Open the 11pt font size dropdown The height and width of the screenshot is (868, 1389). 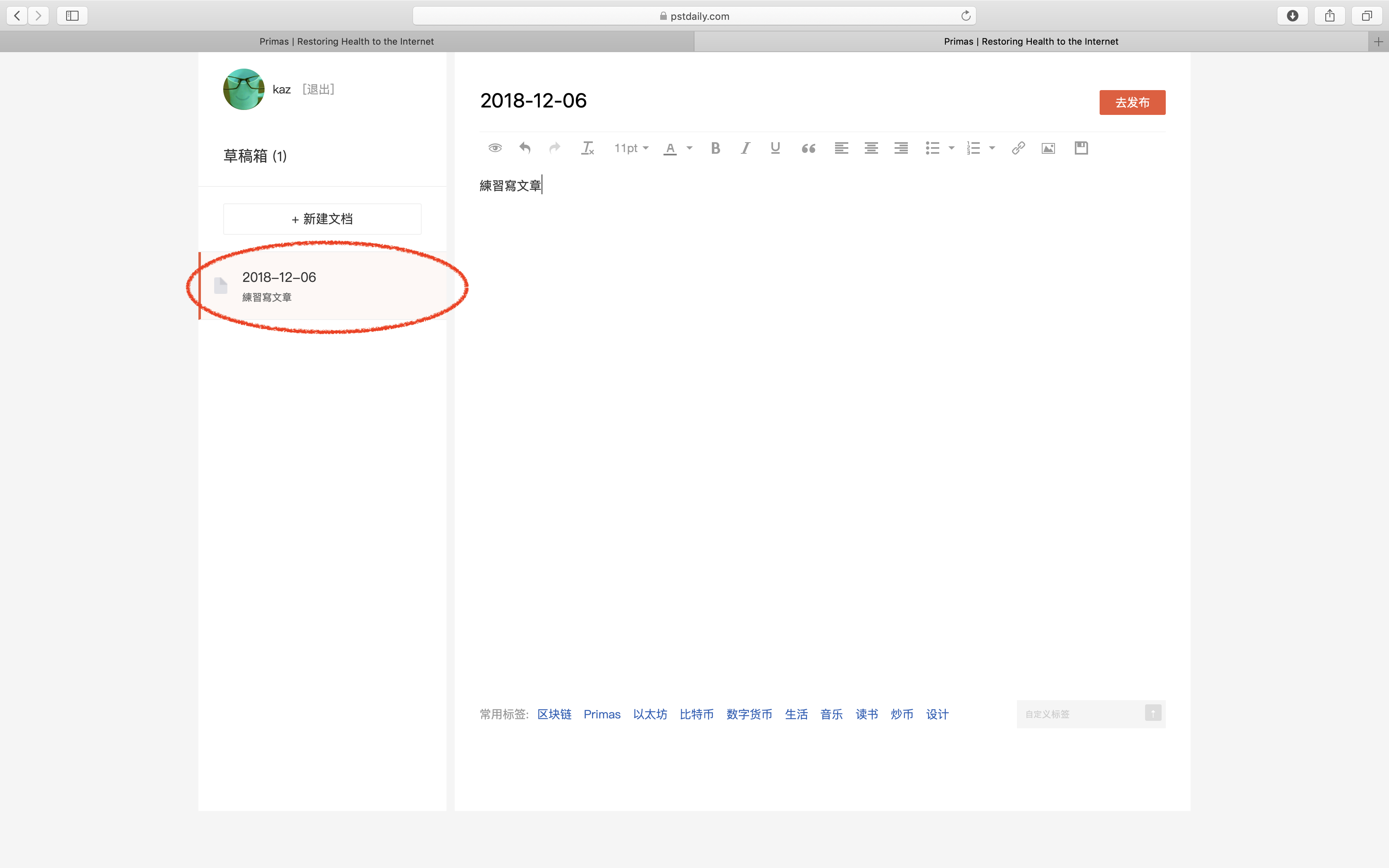click(631, 148)
